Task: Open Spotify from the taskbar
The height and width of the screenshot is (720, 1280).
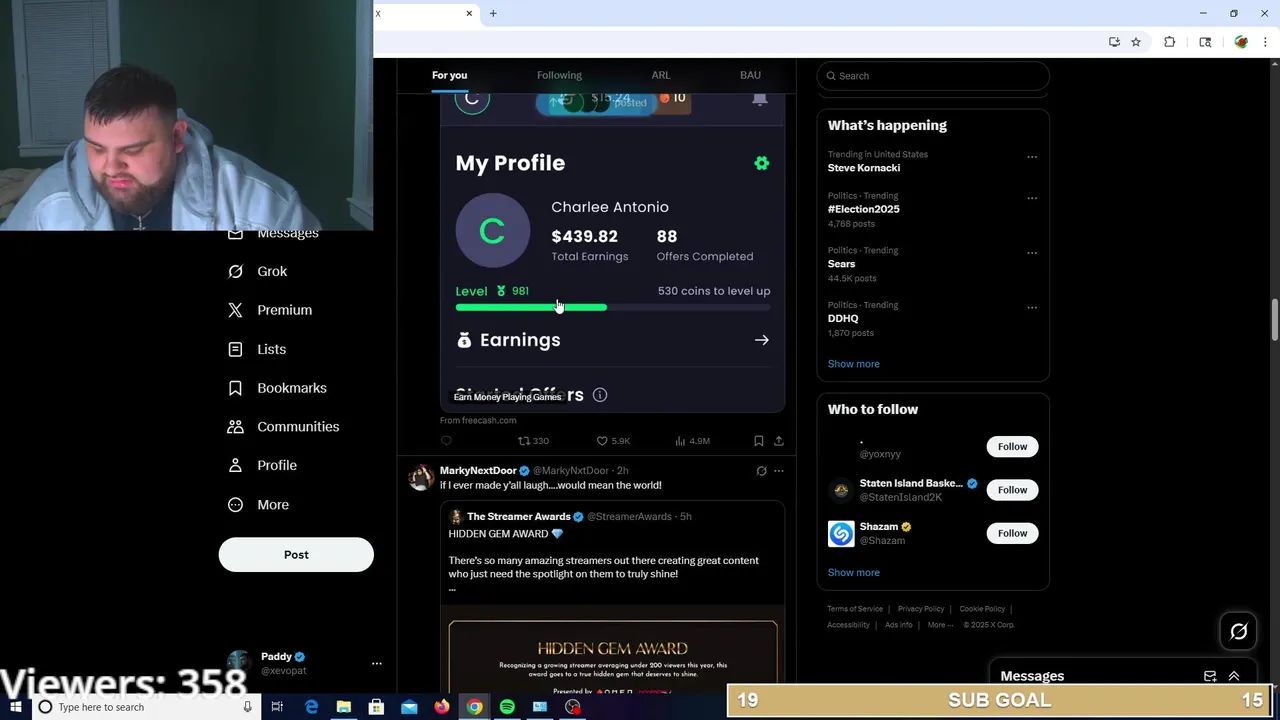Action: point(507,707)
